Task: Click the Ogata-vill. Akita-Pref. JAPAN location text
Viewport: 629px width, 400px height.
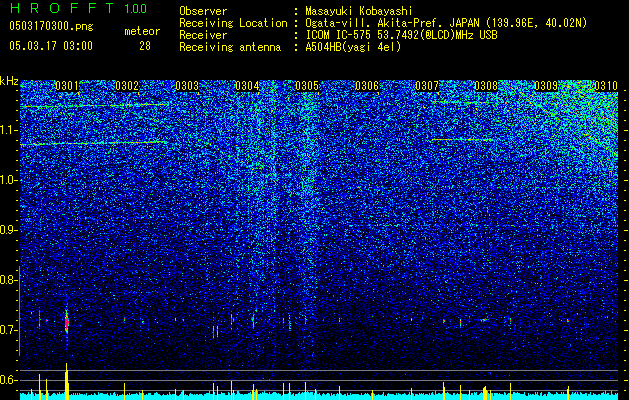Action: click(446, 23)
